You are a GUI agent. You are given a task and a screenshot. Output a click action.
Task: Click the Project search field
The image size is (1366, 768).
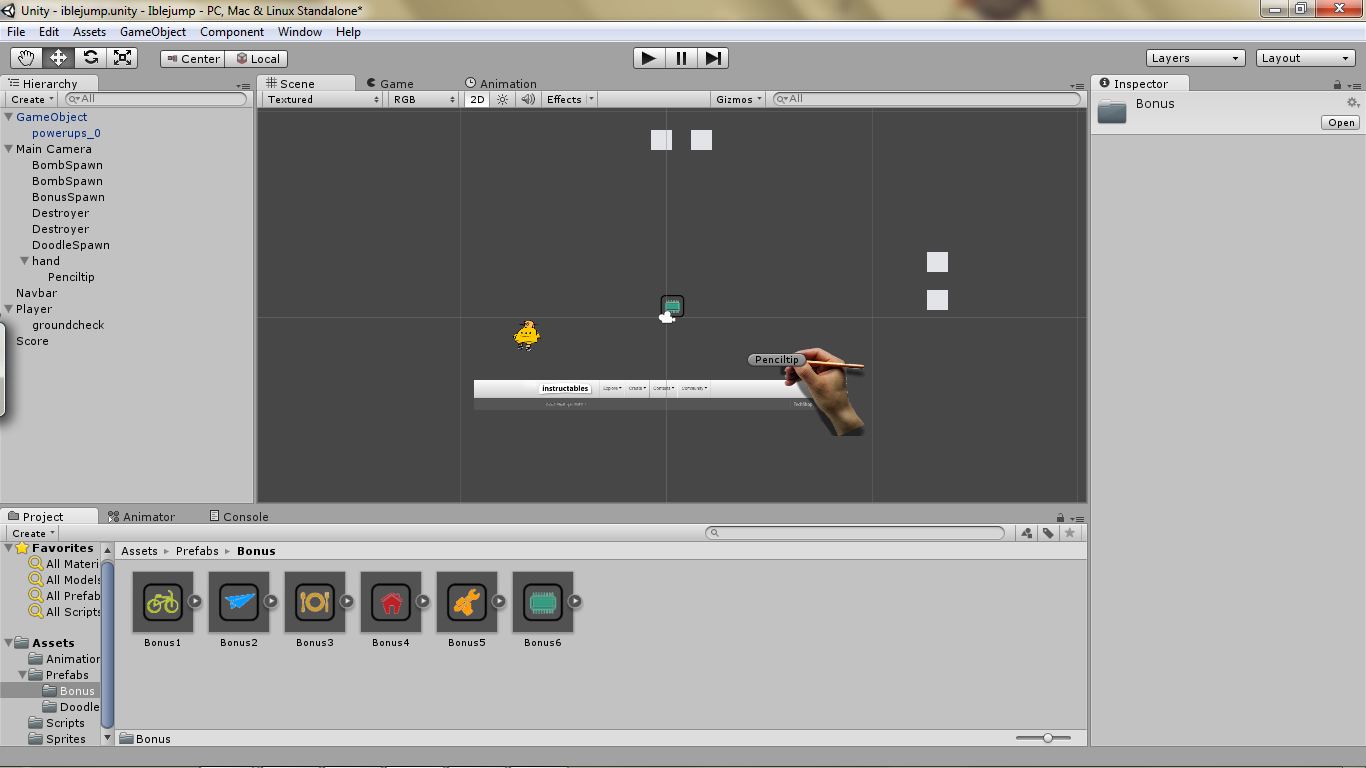855,533
